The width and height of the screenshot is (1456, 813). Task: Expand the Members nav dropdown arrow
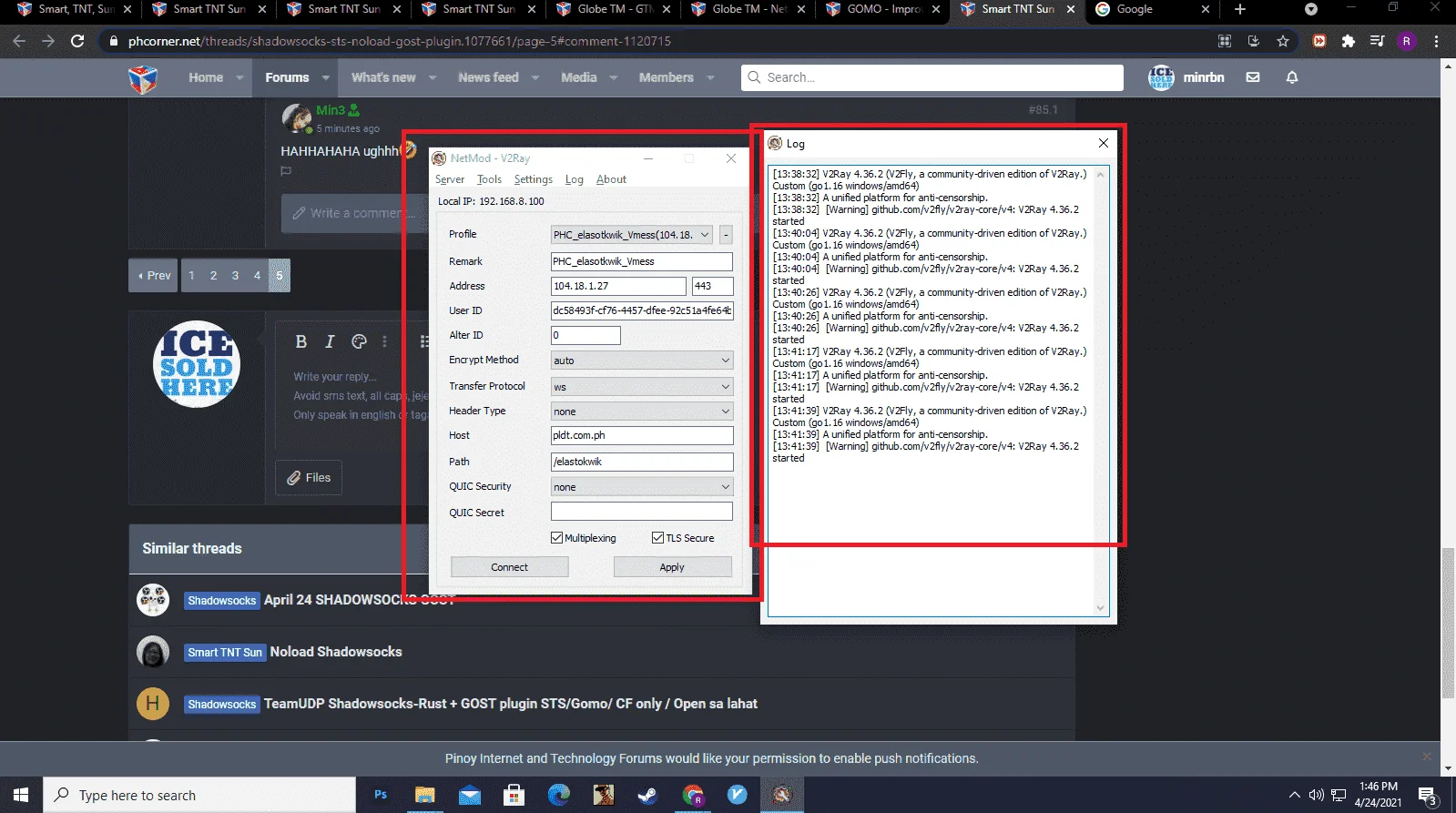[710, 77]
